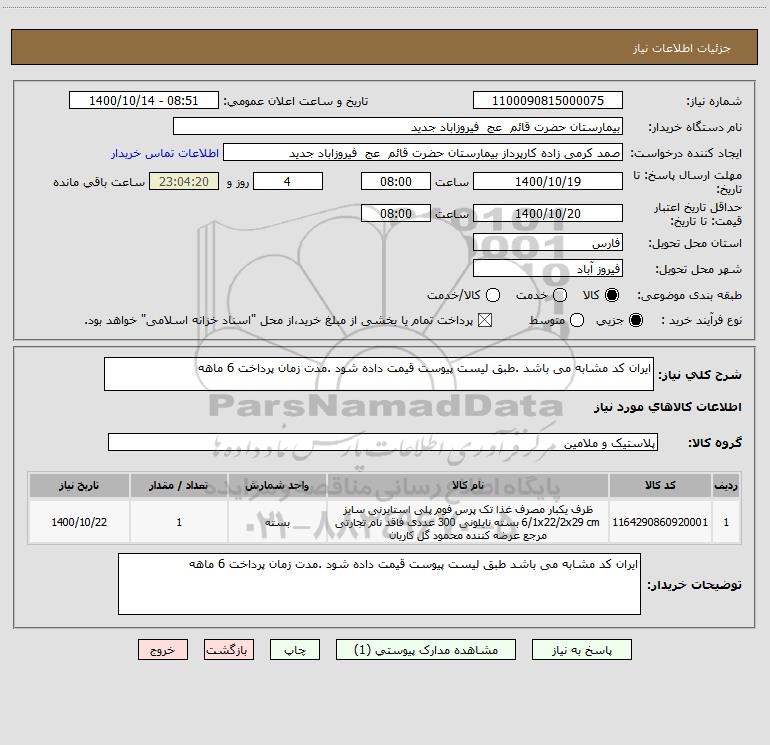
Task: Open اطلاعات تماس خریدار link
Action: tap(165, 153)
